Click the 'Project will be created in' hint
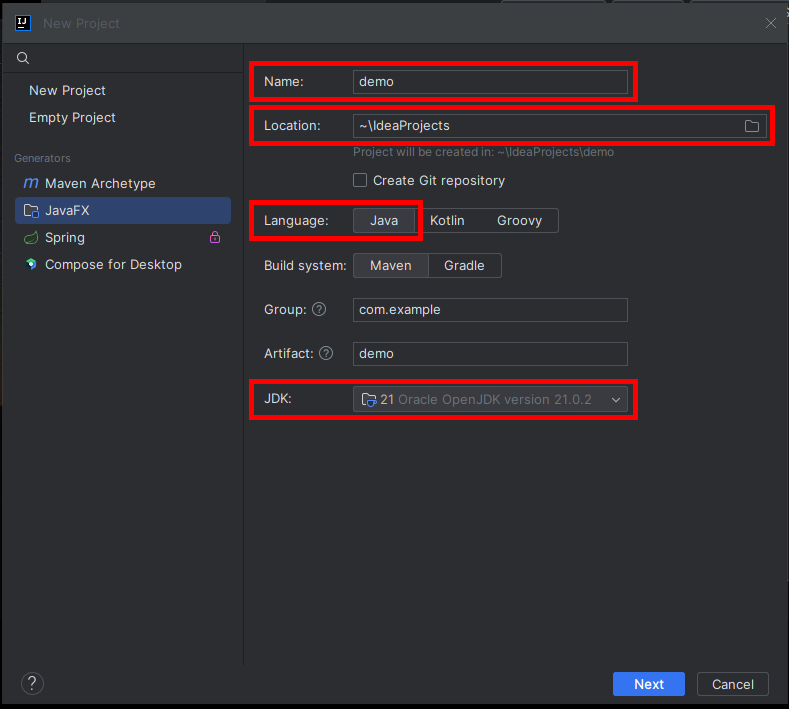789x709 pixels. pos(483,152)
